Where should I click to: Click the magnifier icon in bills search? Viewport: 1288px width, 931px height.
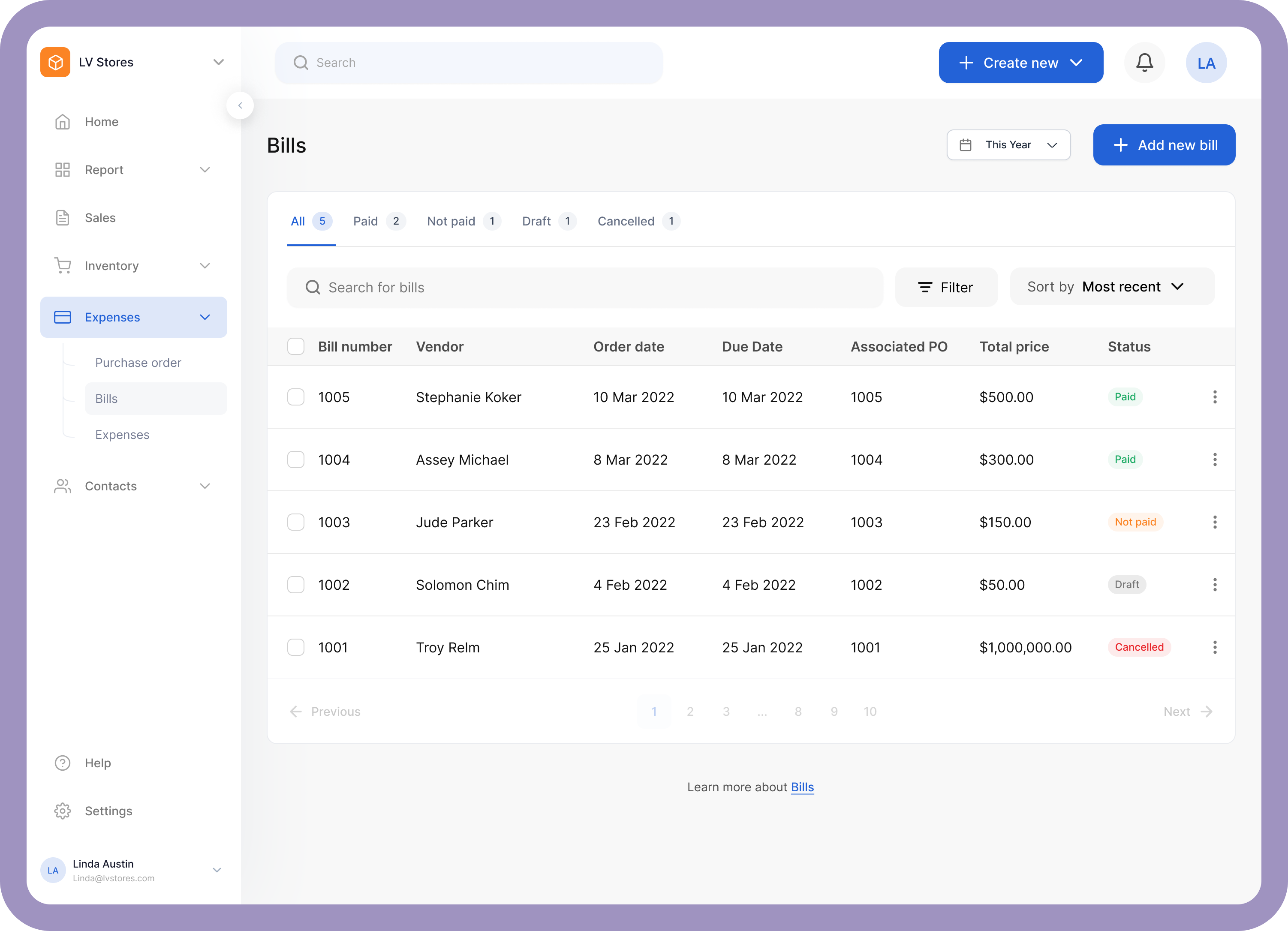313,287
